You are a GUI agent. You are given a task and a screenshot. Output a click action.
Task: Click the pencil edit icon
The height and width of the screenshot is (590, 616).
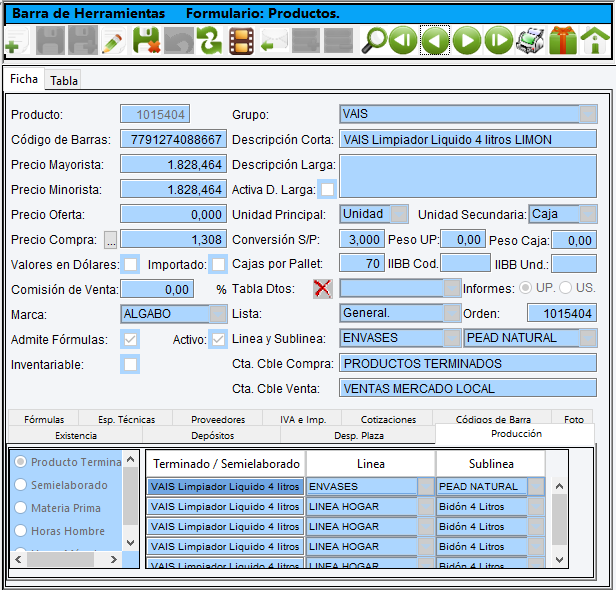coord(113,41)
